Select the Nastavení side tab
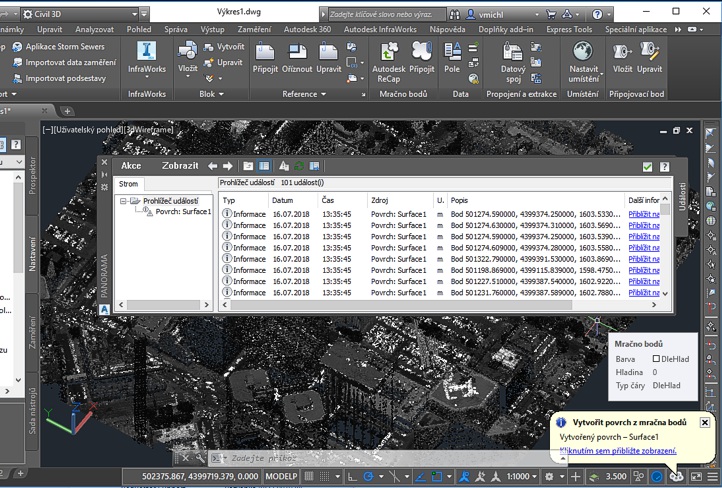The width and height of the screenshot is (722, 488). click(32, 254)
